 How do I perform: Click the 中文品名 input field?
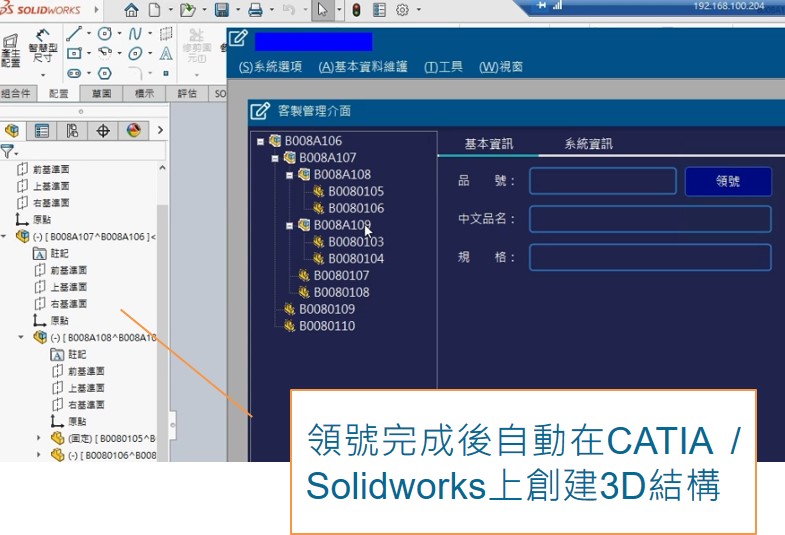650,219
